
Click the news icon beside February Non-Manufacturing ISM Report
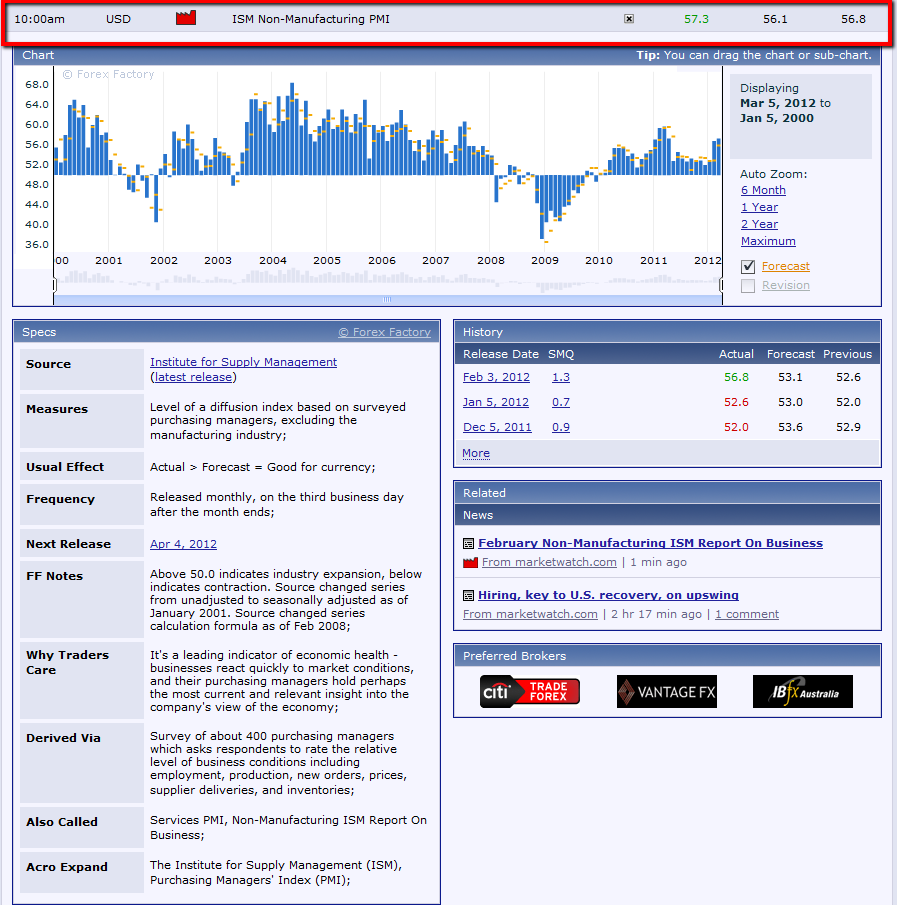click(x=469, y=543)
